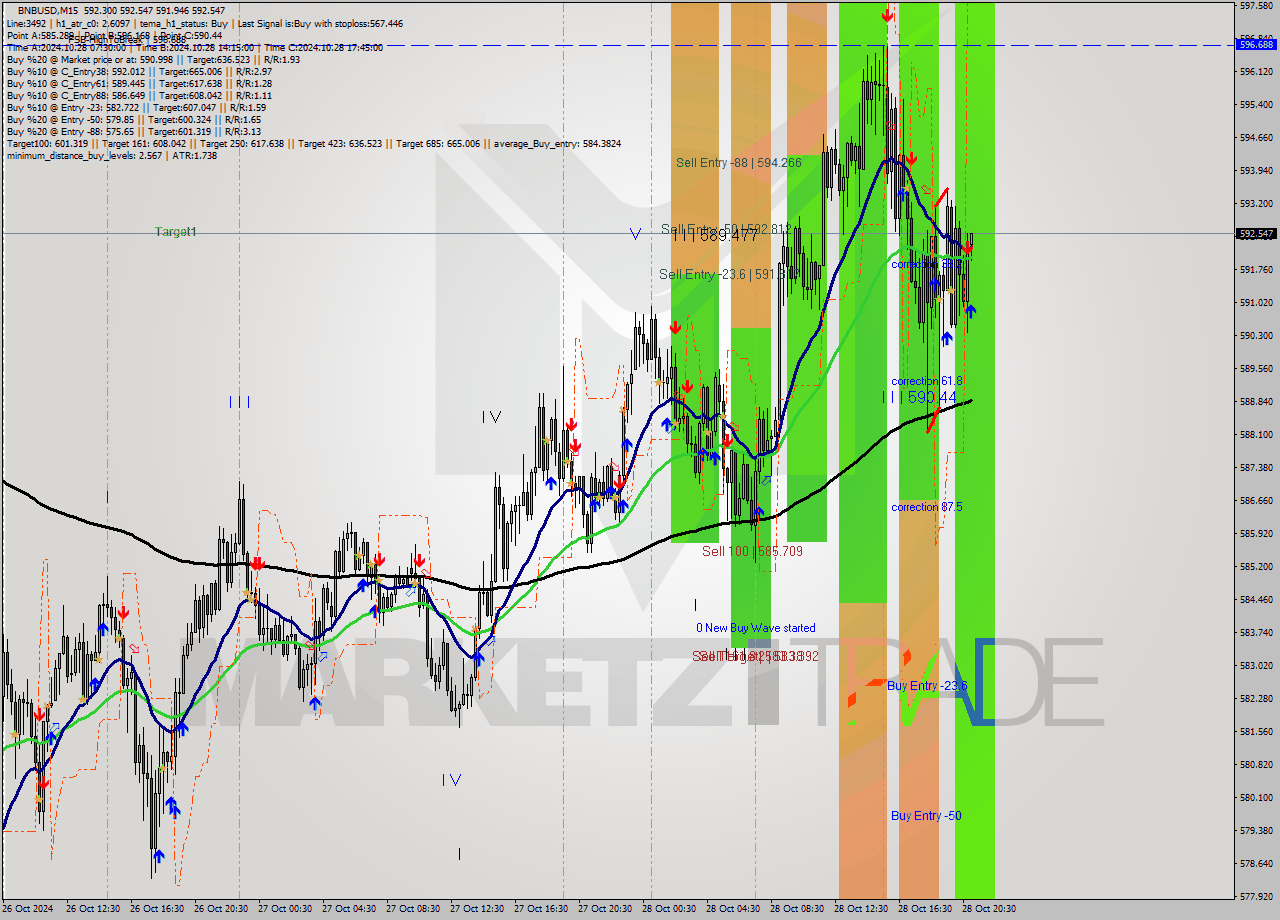Click the 'Sell 100 | 585.709' label
The height and width of the screenshot is (920, 1280).
(753, 551)
